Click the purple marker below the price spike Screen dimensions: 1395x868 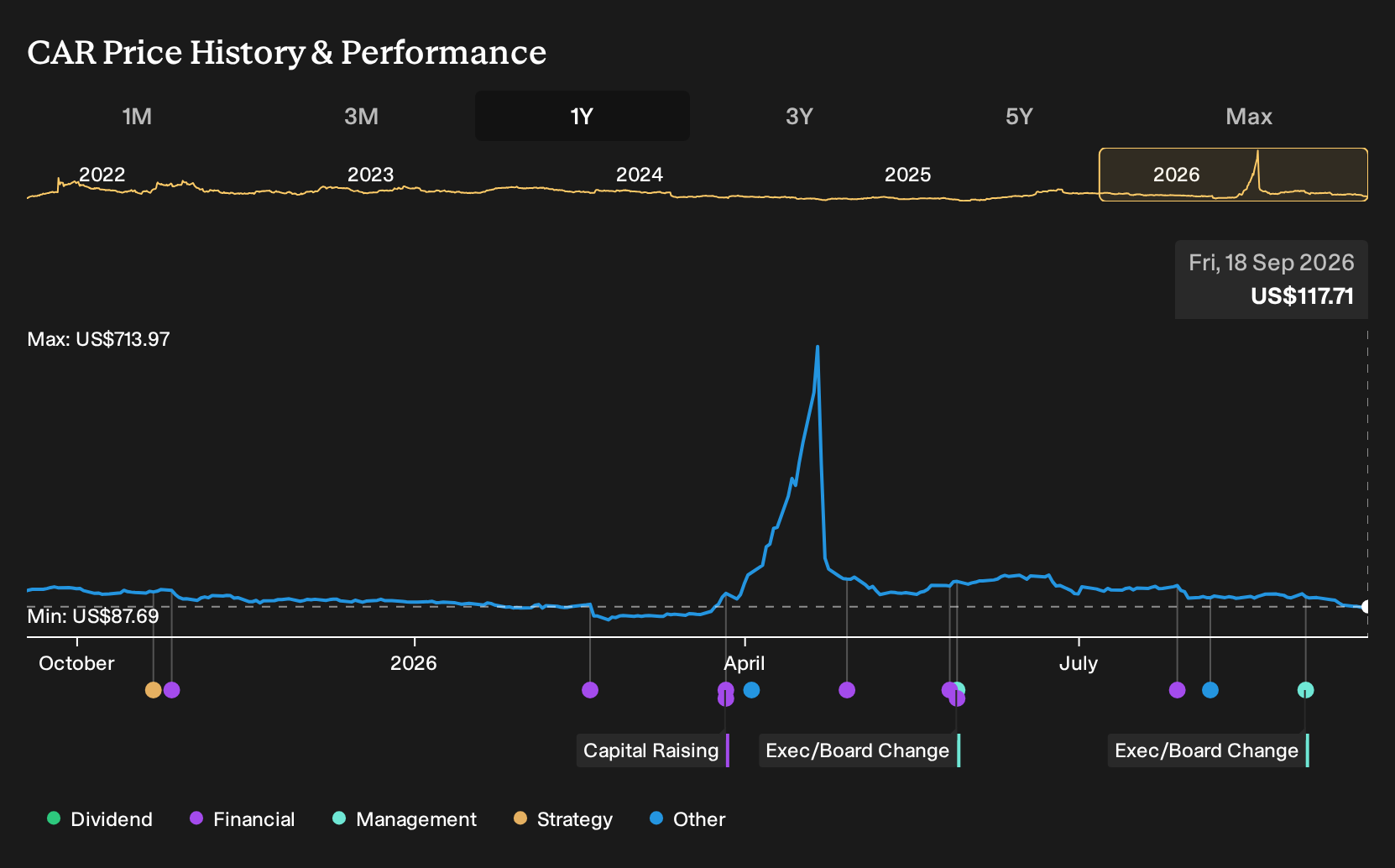847,690
